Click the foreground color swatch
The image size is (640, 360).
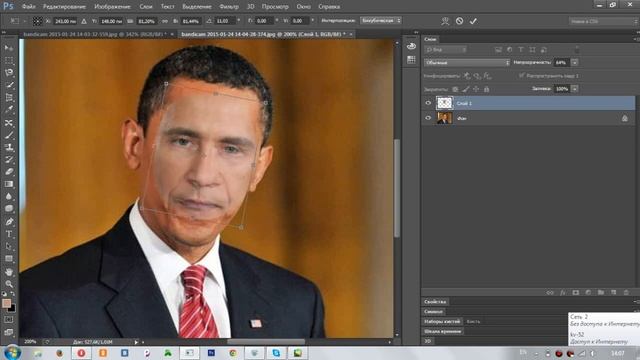point(6,303)
